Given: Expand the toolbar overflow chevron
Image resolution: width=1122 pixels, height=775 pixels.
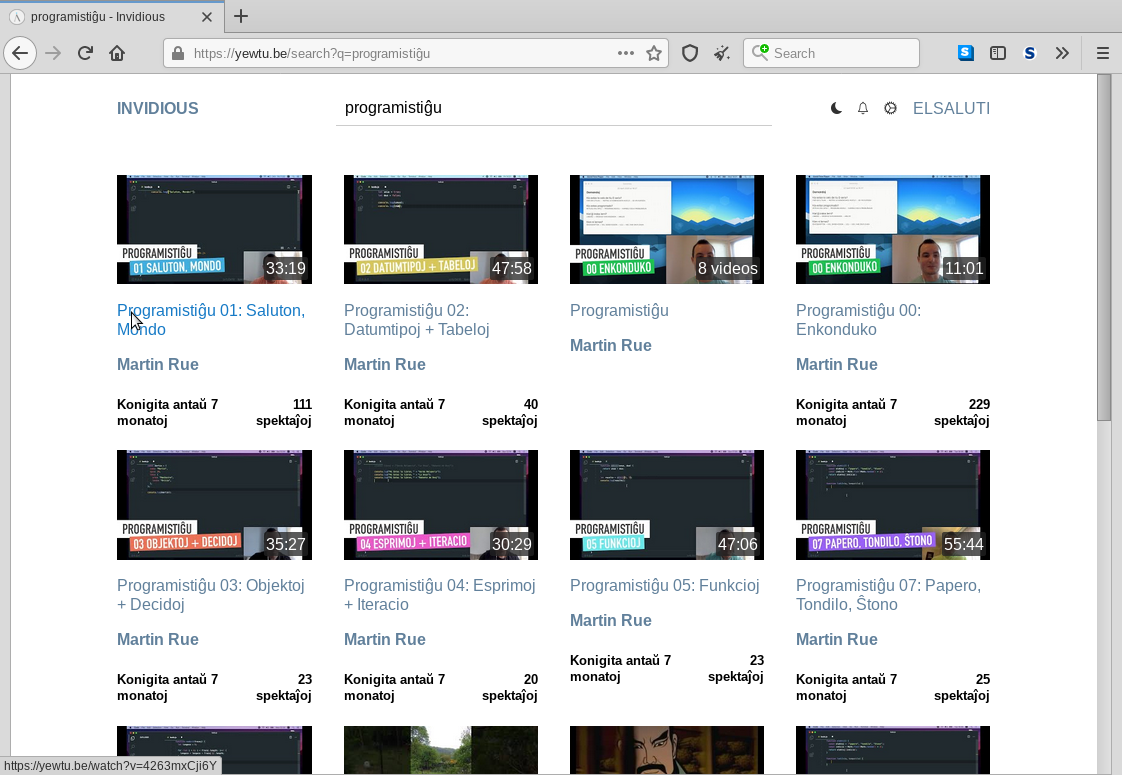Looking at the screenshot, I should 1062,53.
